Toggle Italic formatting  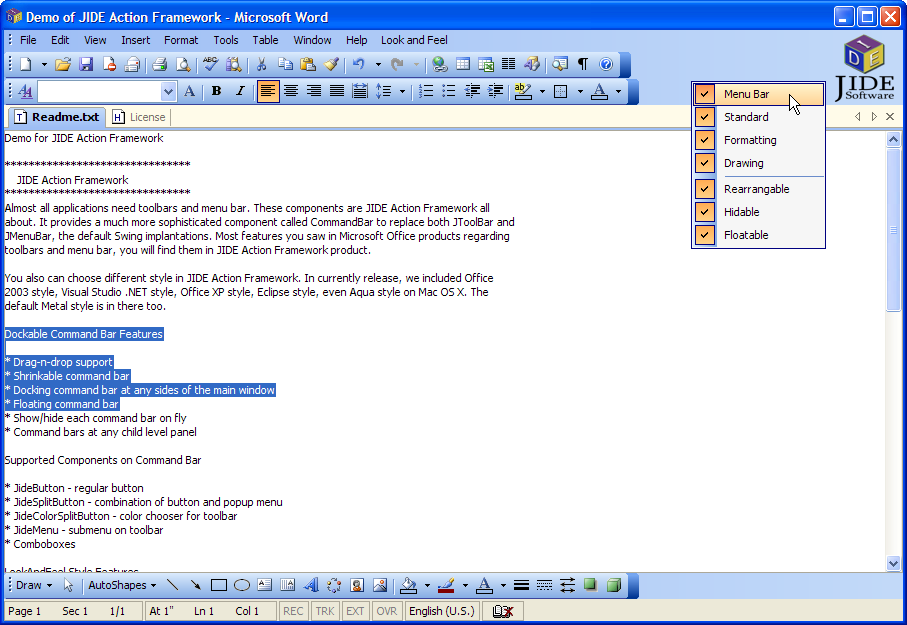pyautogui.click(x=239, y=91)
